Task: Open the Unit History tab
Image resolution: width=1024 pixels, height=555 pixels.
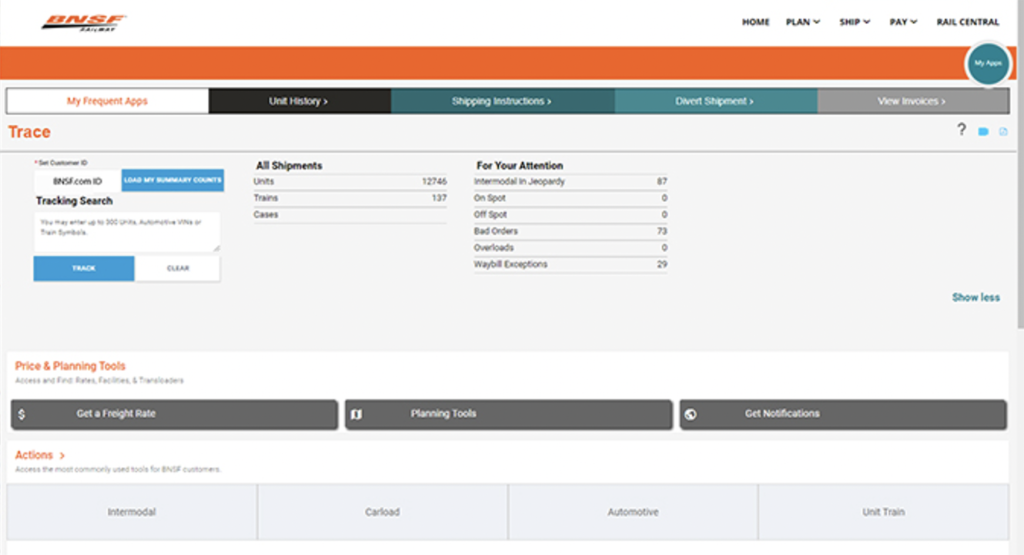Action: pos(299,101)
